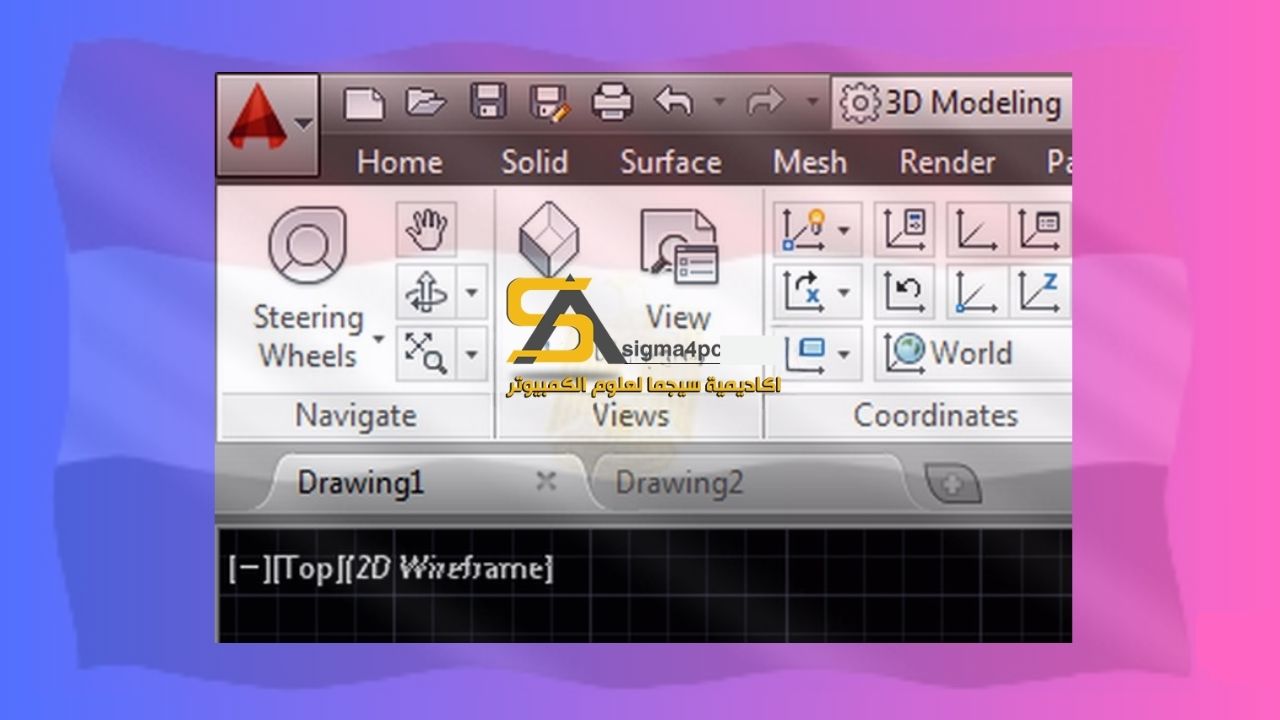Image resolution: width=1280 pixels, height=720 pixels.
Task: Click the plain UCS icon in top row
Action: pos(977,230)
